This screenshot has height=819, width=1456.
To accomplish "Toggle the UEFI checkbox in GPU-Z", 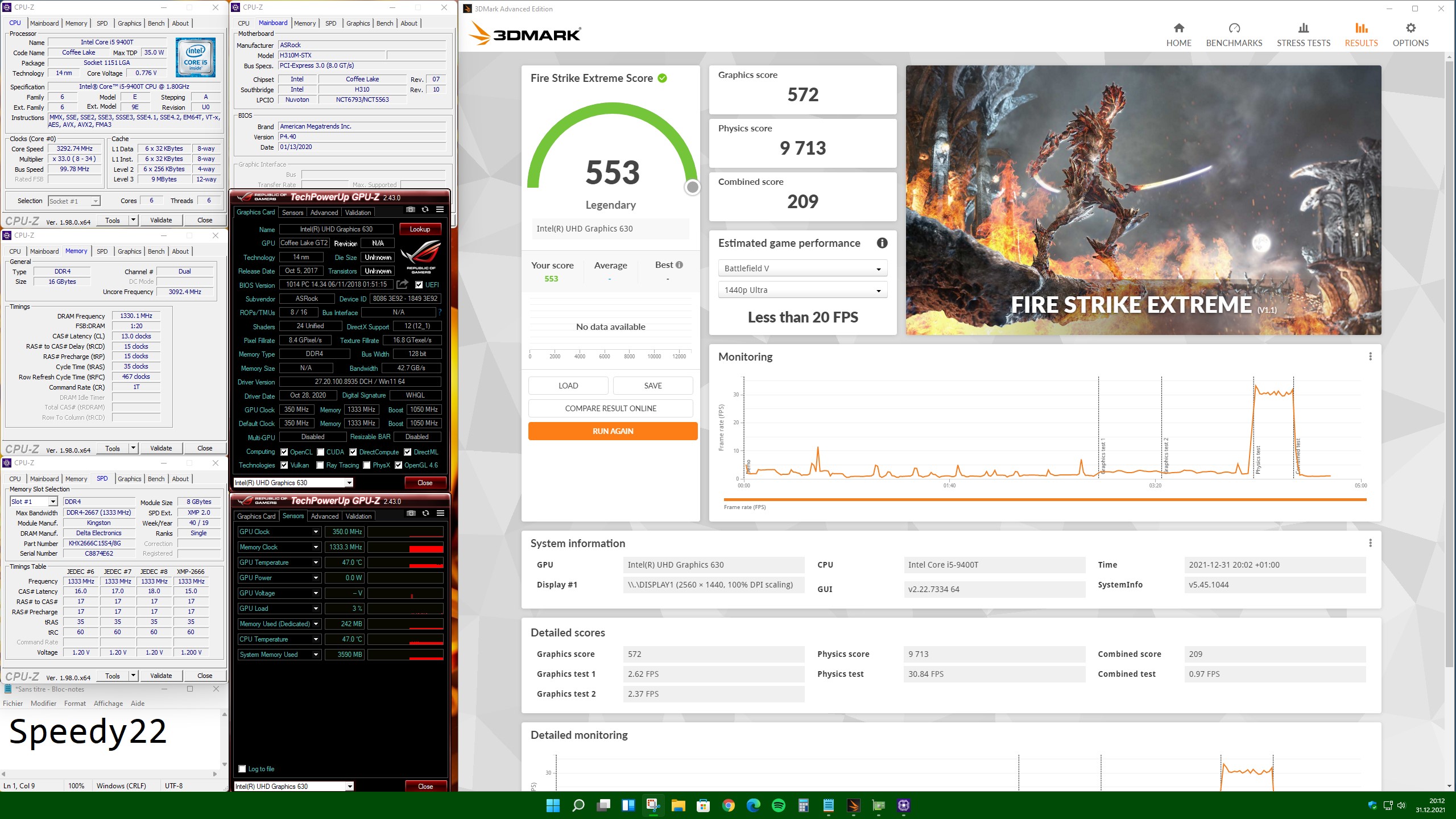I will click(x=419, y=285).
